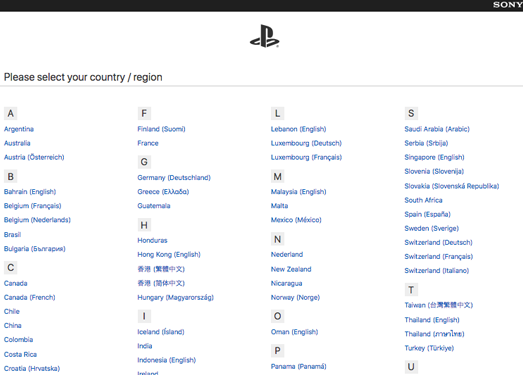
Task: Choose Finland (Suomi)
Action: point(161,129)
